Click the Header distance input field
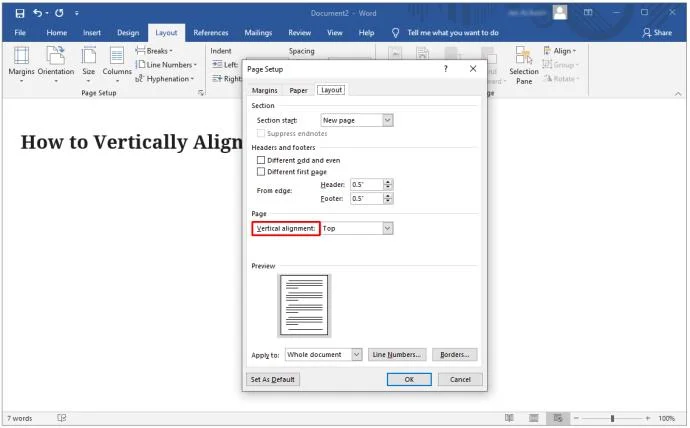The height and width of the screenshot is (428, 690). click(367, 184)
